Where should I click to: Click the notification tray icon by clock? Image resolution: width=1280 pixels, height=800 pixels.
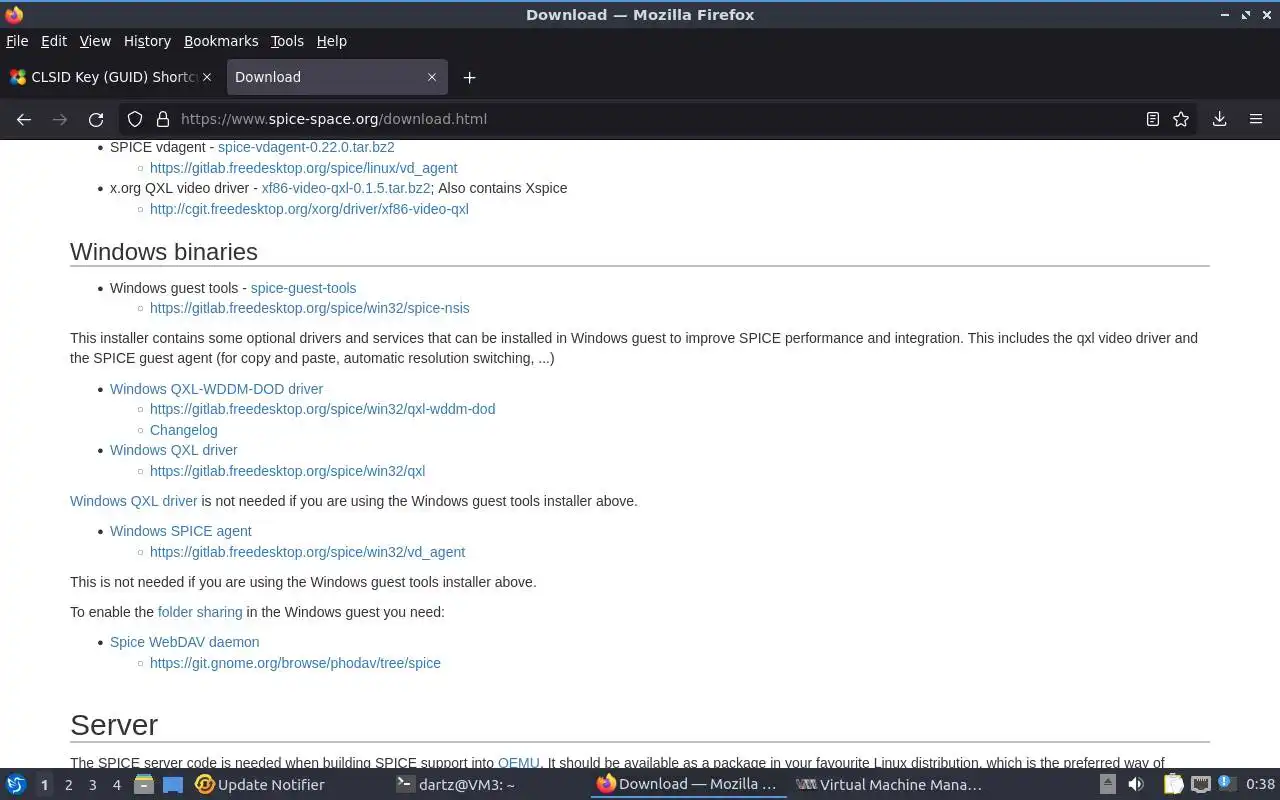click(1227, 785)
